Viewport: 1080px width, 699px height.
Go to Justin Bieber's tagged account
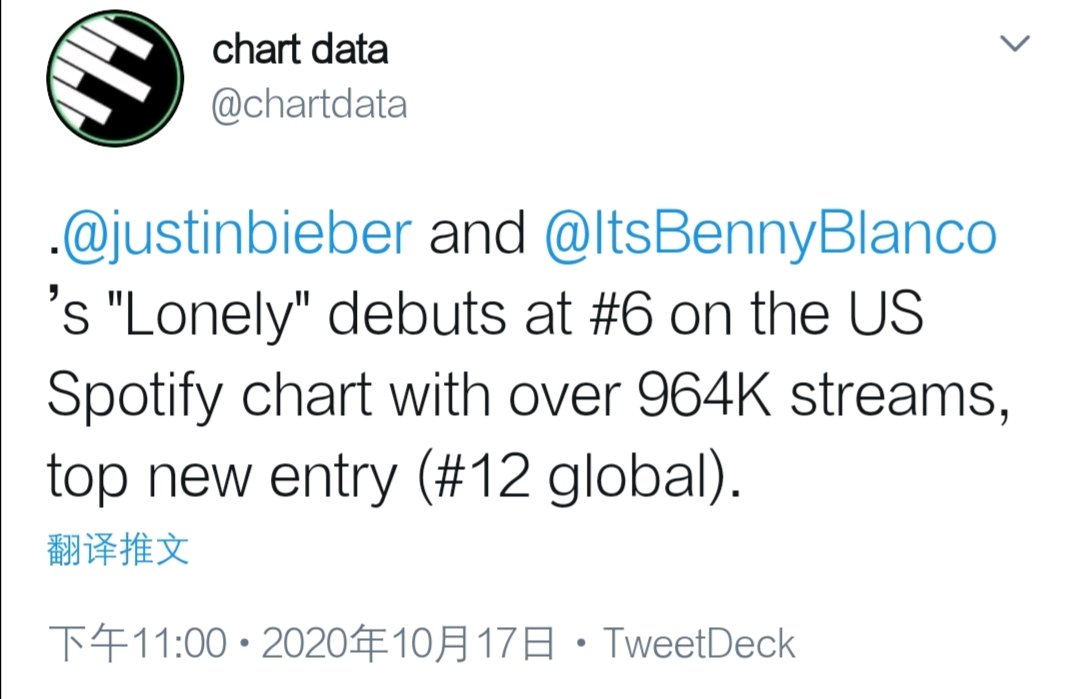pyautogui.click(x=237, y=234)
